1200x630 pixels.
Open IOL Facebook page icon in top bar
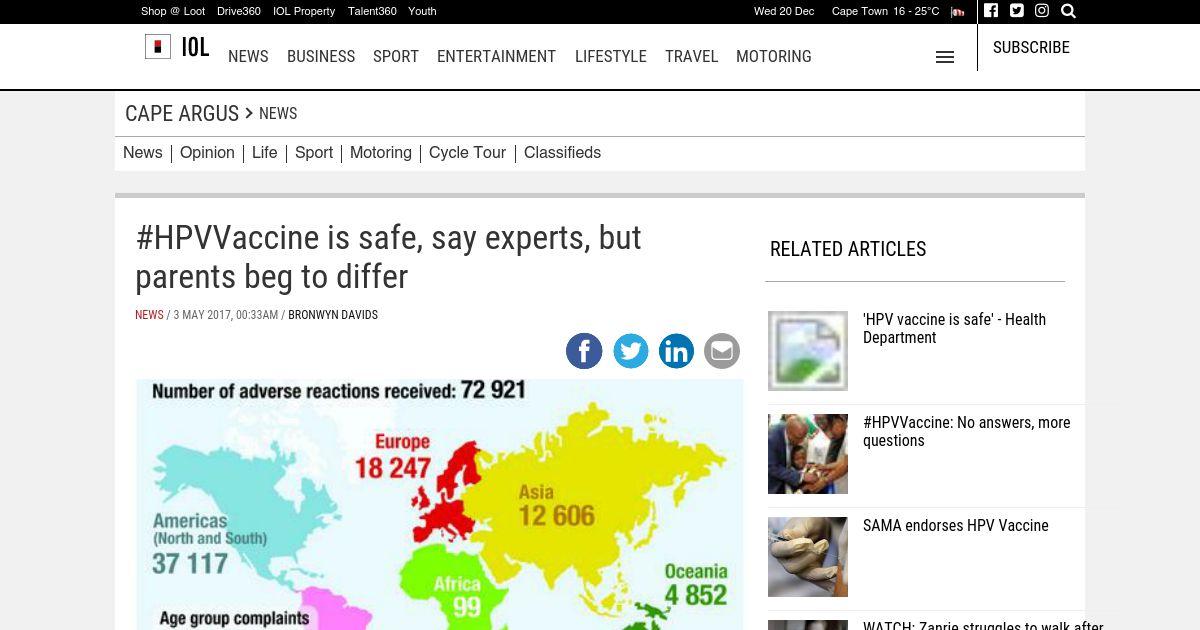(991, 11)
